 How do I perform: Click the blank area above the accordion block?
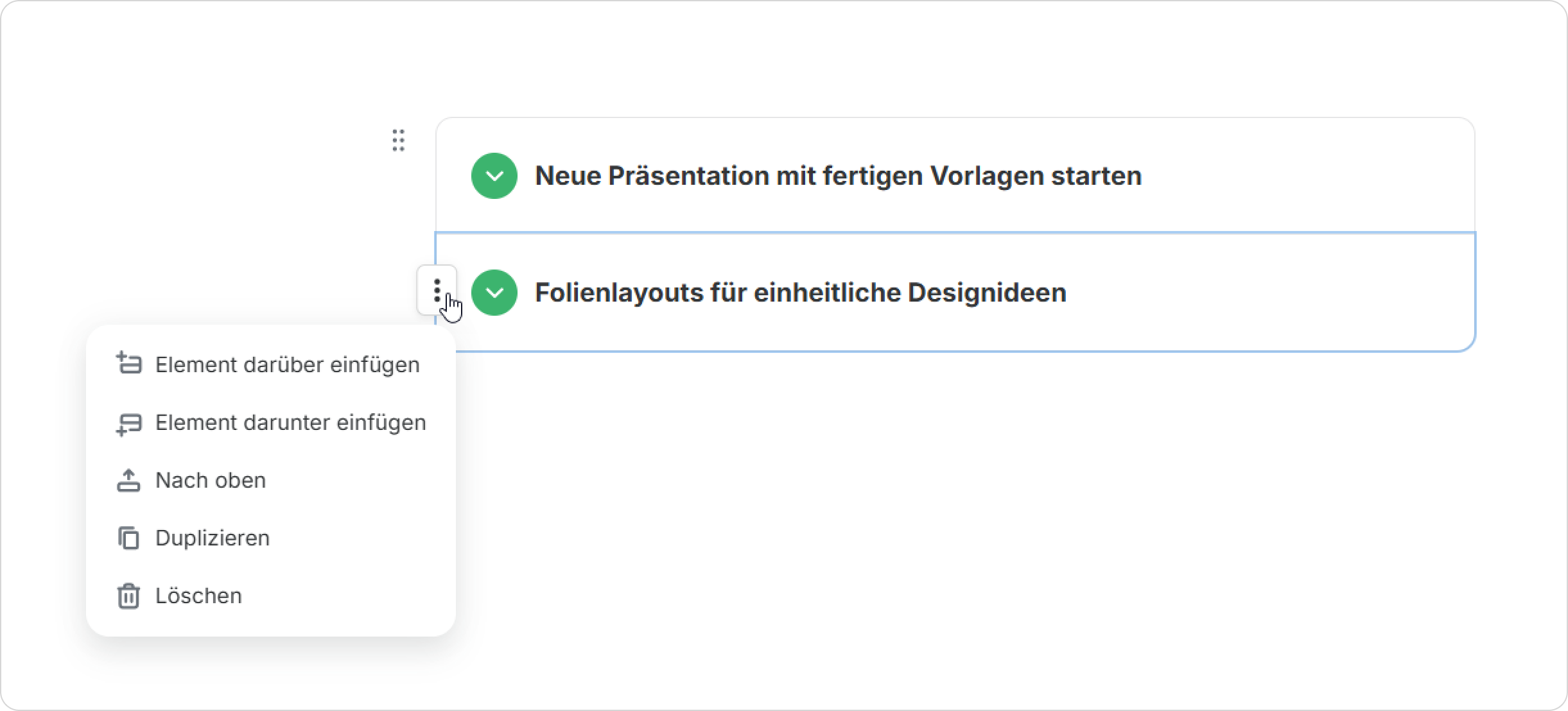point(899,58)
